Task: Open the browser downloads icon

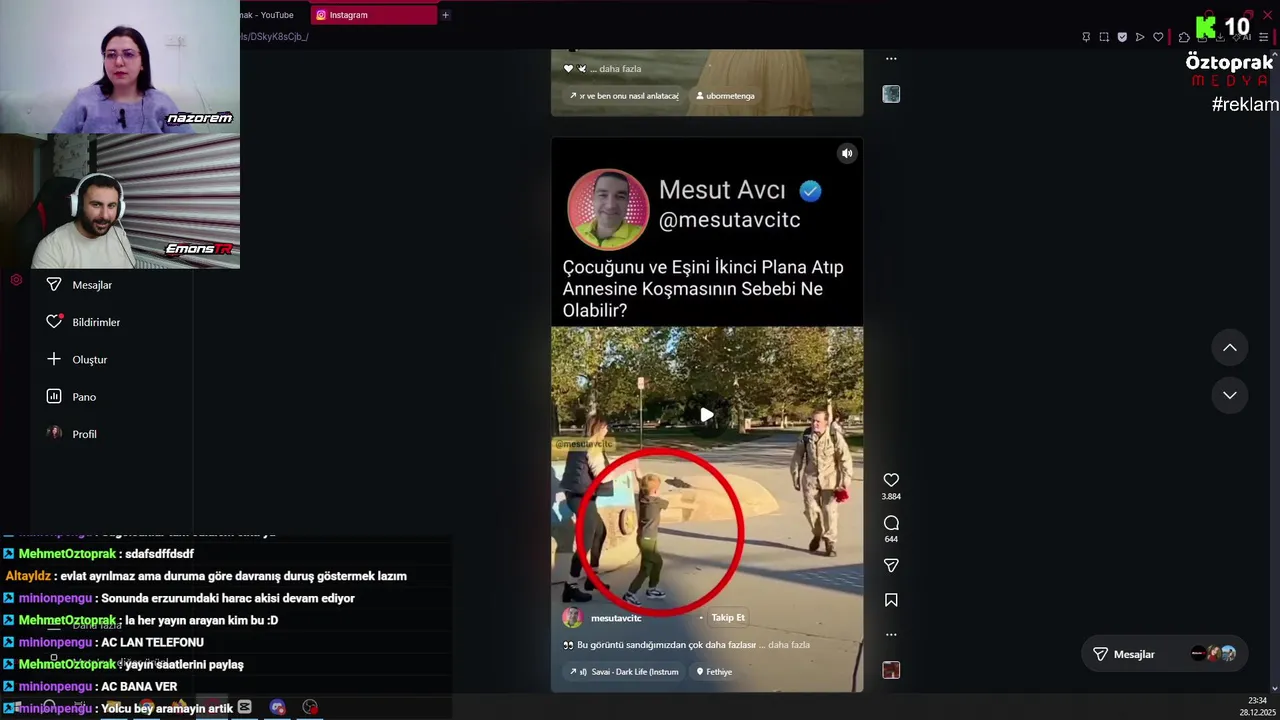Action: click(1220, 37)
